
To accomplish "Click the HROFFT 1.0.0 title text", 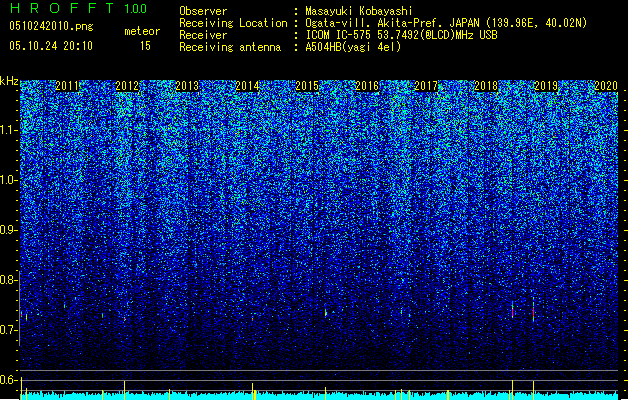I will (79, 8).
